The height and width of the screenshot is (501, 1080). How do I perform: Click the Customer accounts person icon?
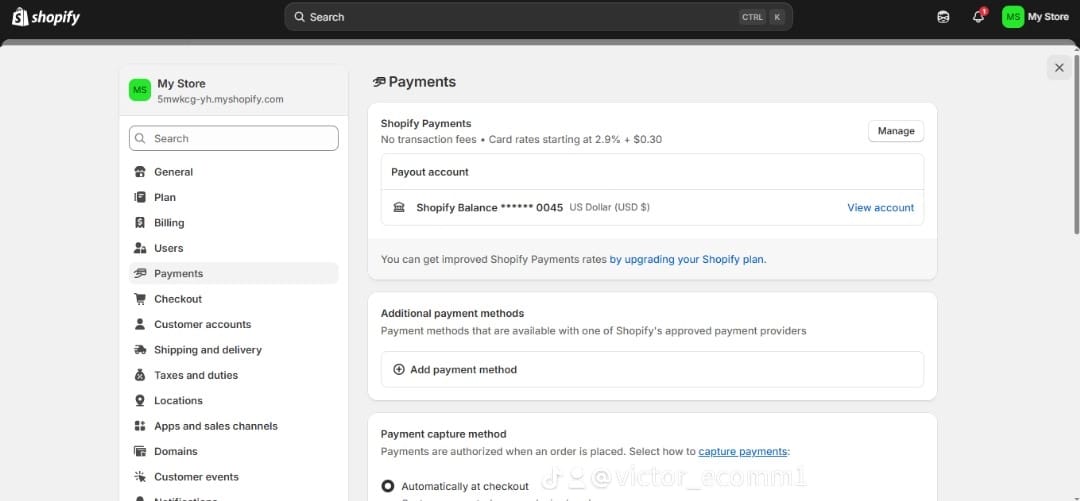(140, 324)
